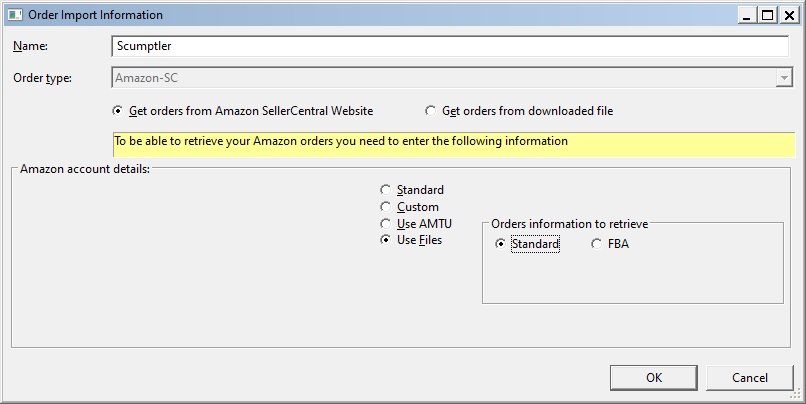Click the yellow information message box
Screen dimensions: 806x404
(453, 144)
